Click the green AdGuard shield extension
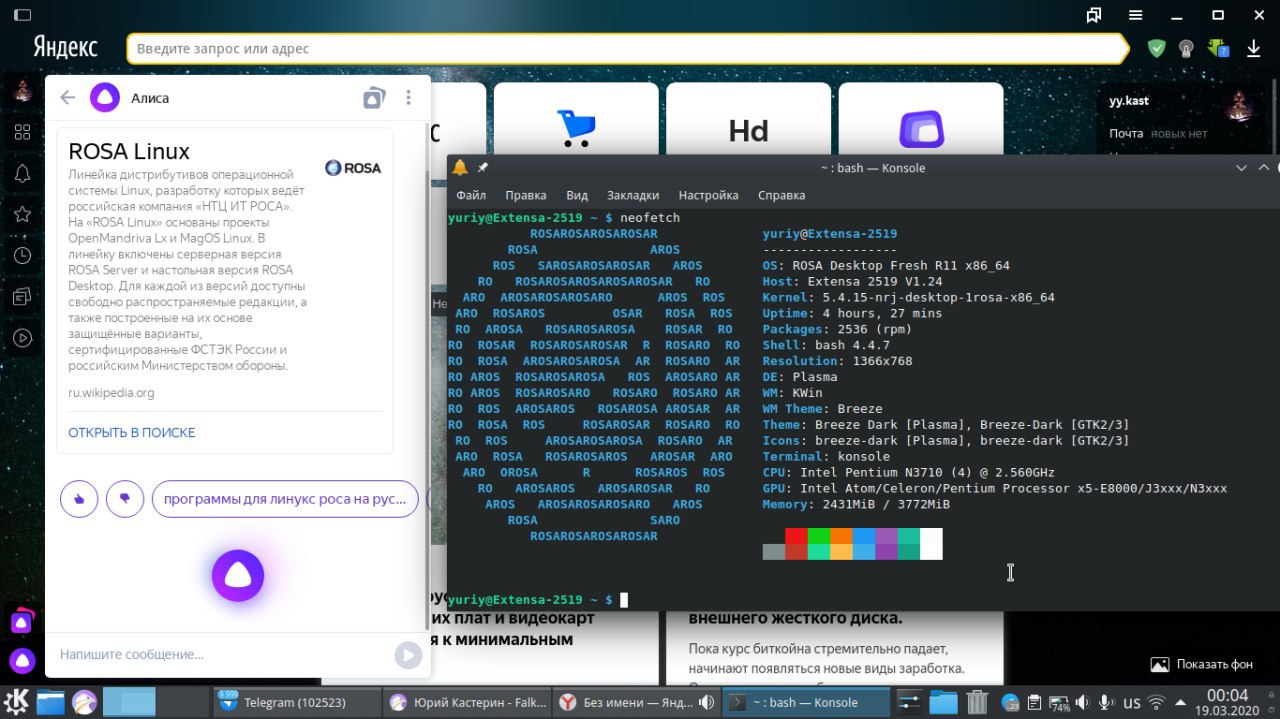The width and height of the screenshot is (1280, 719). click(1157, 48)
